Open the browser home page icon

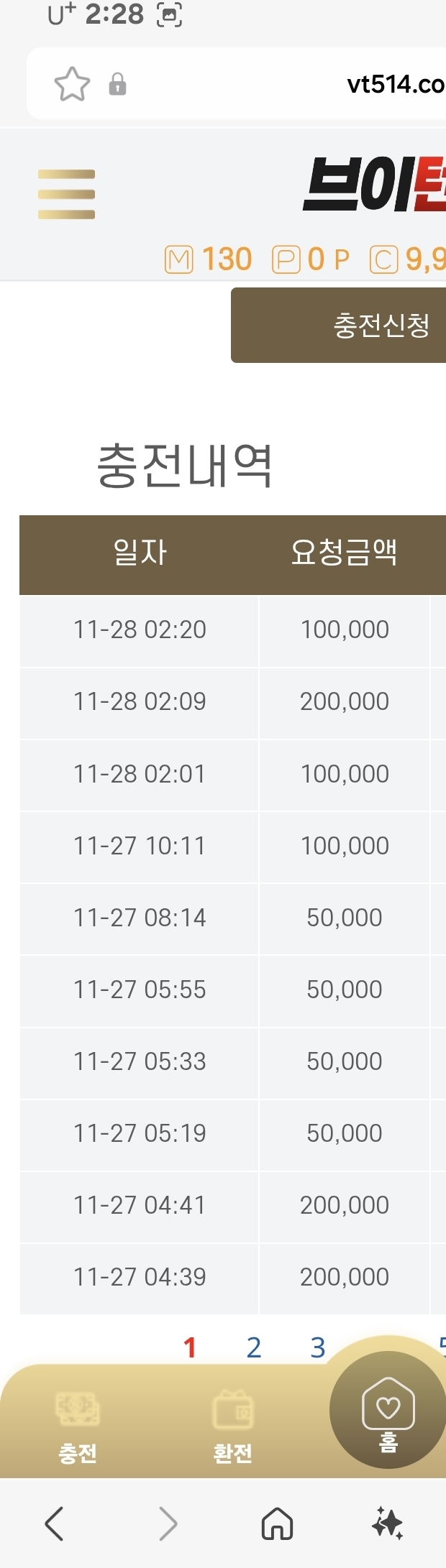277,1523
